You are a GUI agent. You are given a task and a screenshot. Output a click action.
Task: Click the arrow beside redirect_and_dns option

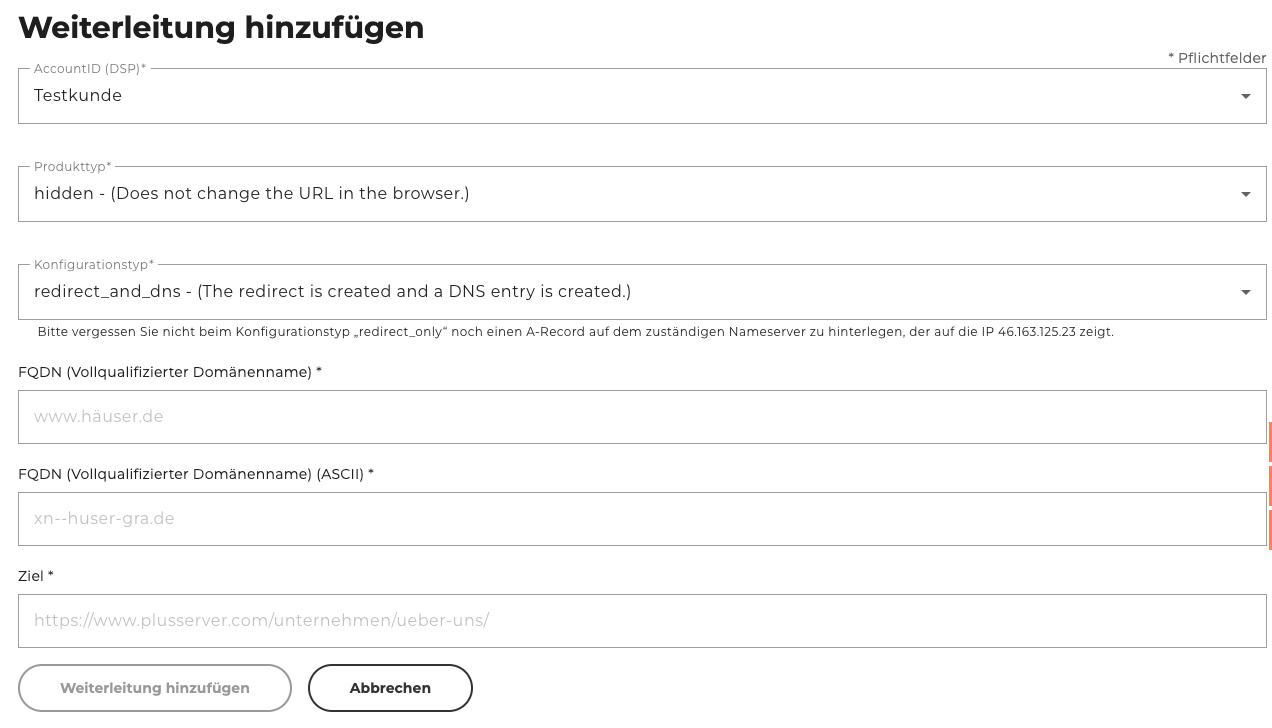tap(1245, 292)
